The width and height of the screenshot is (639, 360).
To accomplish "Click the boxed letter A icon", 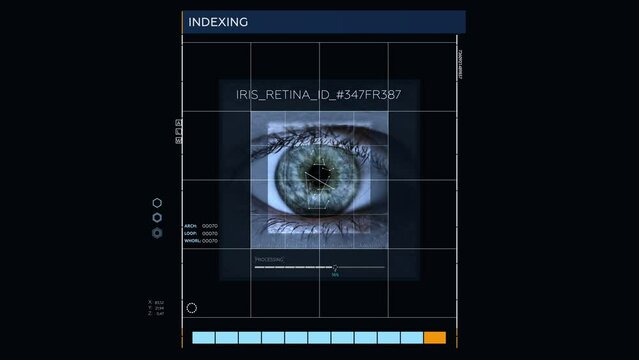I will click(178, 122).
